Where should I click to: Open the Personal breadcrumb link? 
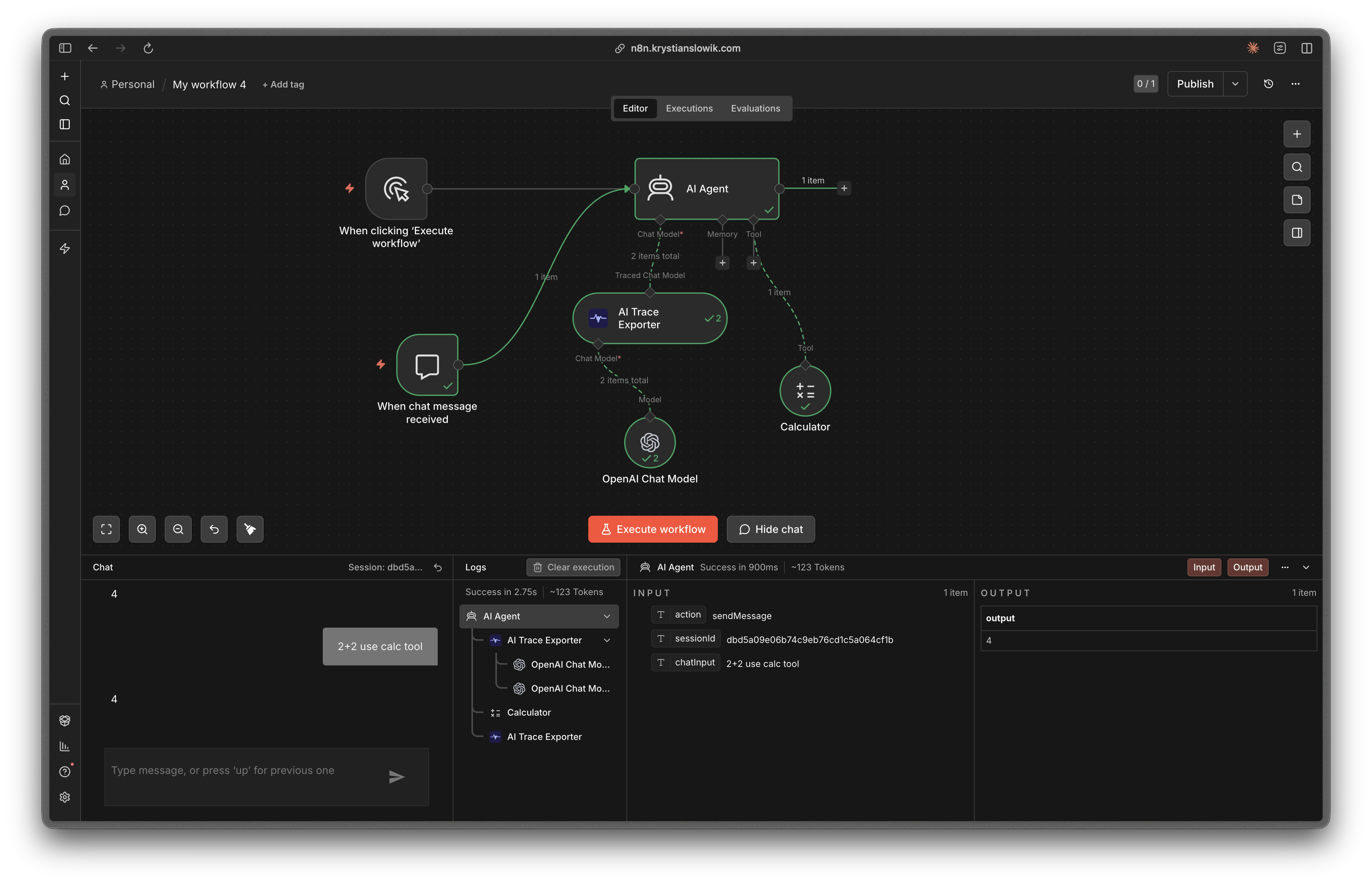coord(127,84)
